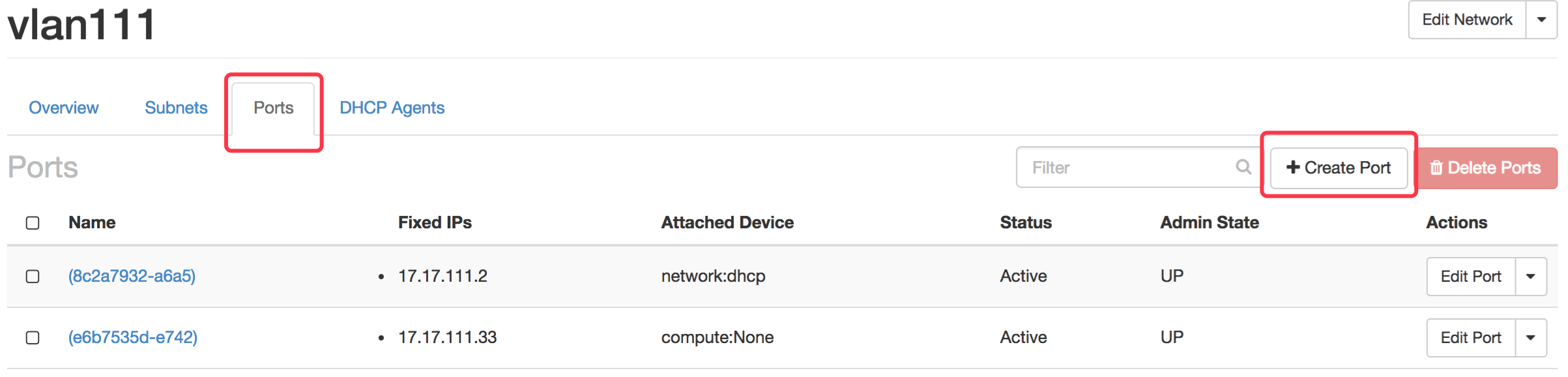Screen dimensions: 1568x377
Task: Click the Edit Network button
Action: 1467,20
